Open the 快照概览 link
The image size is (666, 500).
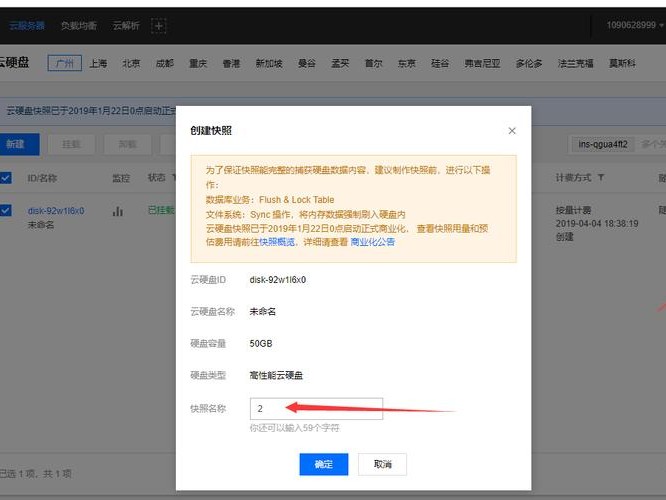277,242
